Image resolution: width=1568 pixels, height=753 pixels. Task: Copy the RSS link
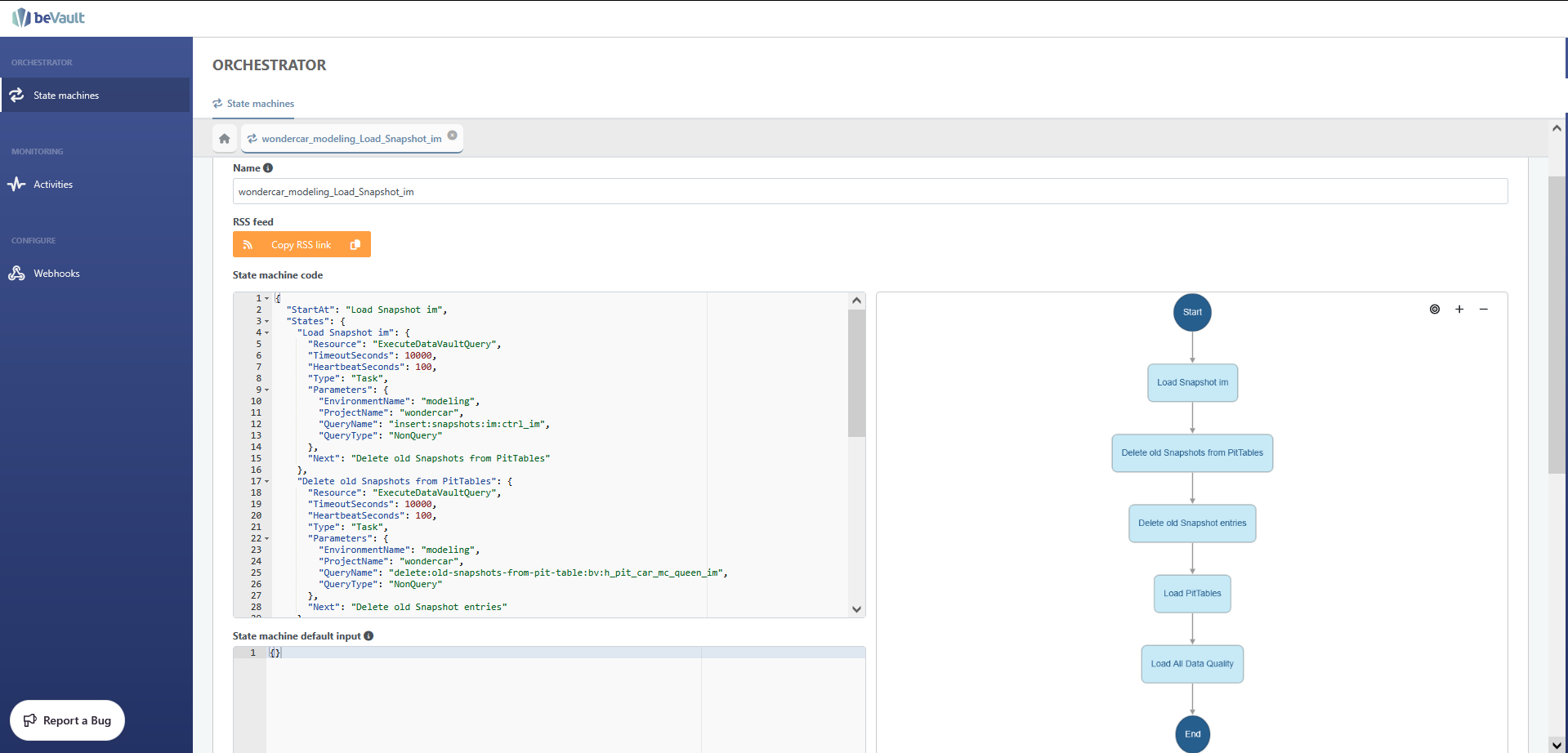(x=302, y=245)
